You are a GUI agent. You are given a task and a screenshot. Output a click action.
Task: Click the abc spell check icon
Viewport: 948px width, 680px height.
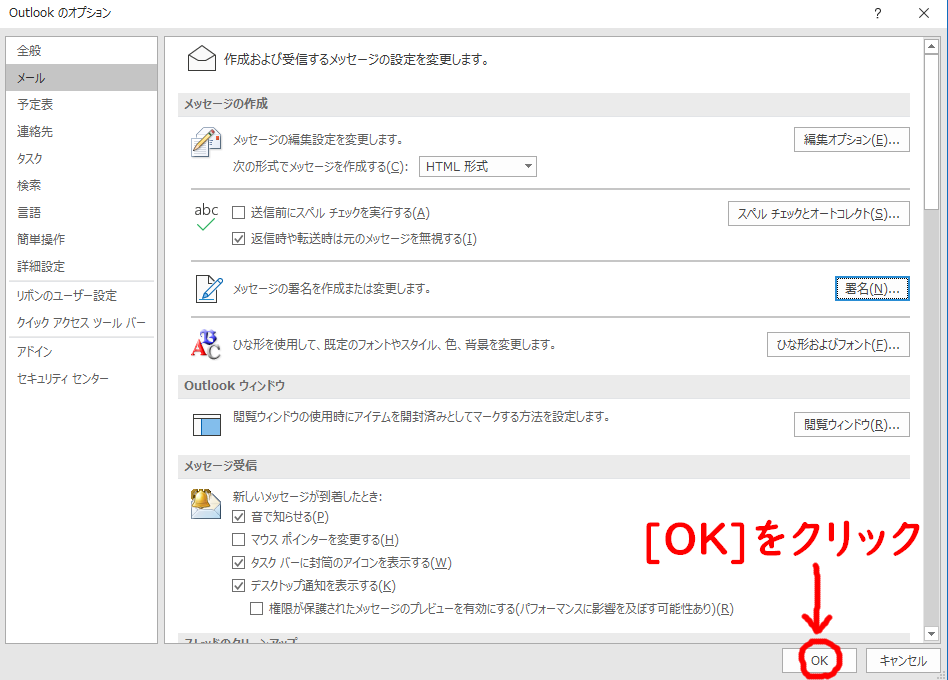(206, 217)
